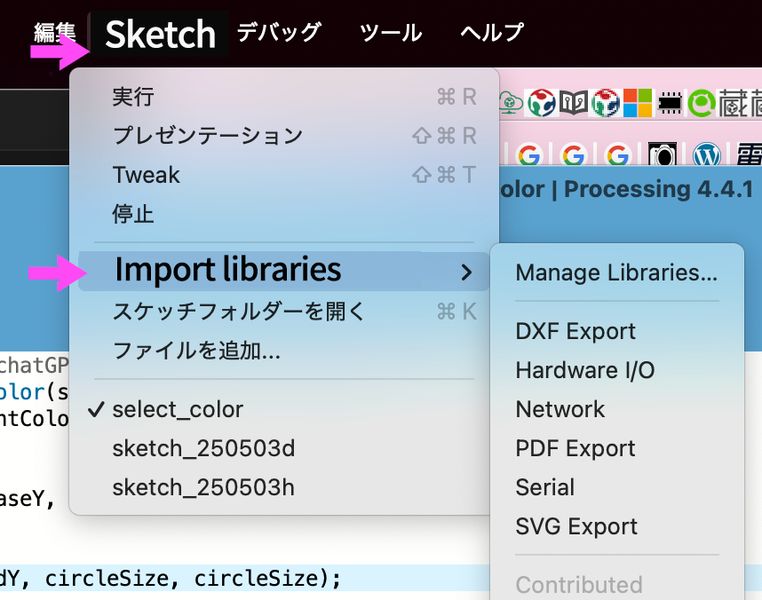Choose 実行 from the Sketch menu
The width and height of the screenshot is (762, 600).
tap(284, 97)
